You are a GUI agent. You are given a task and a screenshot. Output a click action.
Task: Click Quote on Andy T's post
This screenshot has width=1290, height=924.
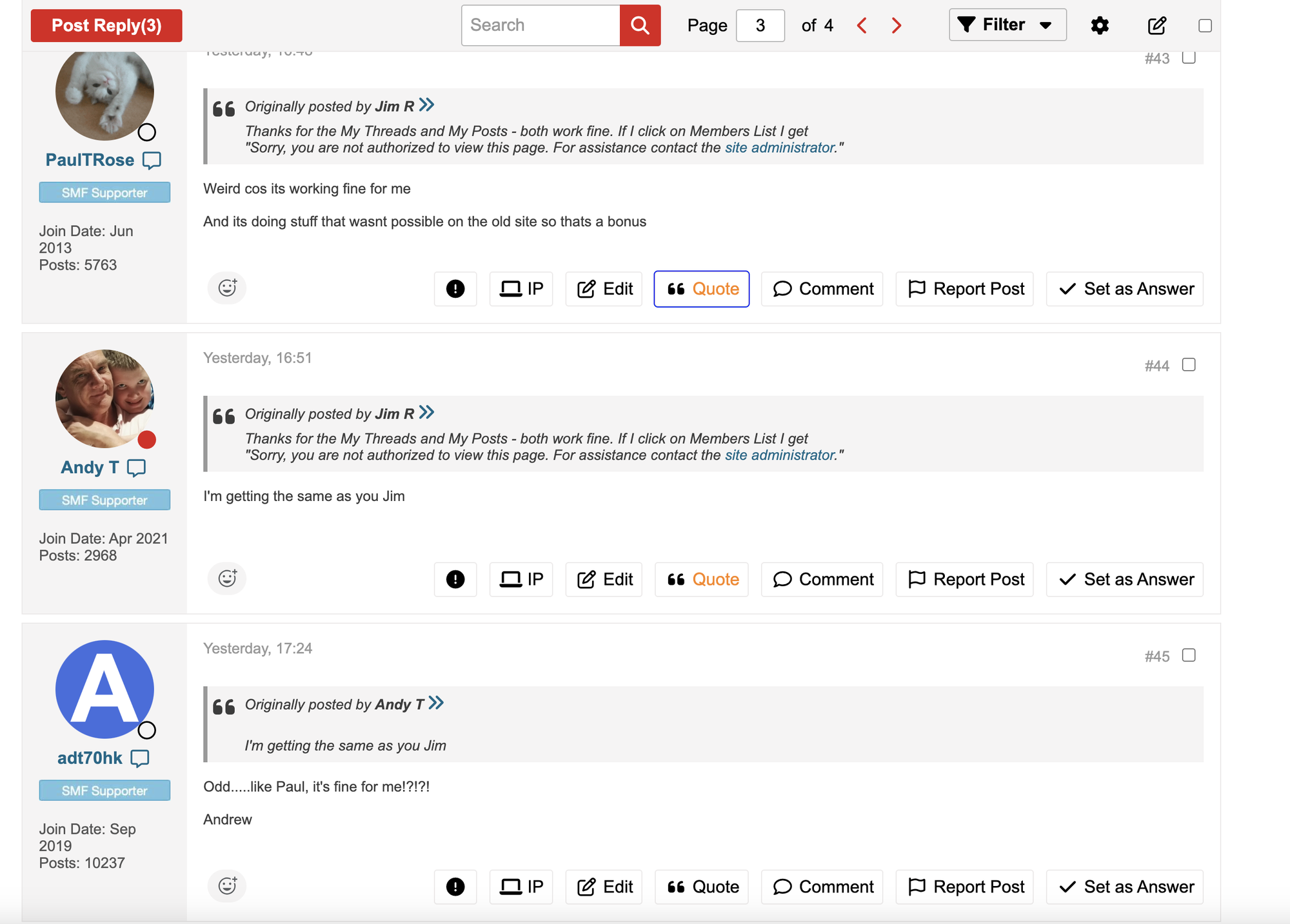tap(702, 579)
